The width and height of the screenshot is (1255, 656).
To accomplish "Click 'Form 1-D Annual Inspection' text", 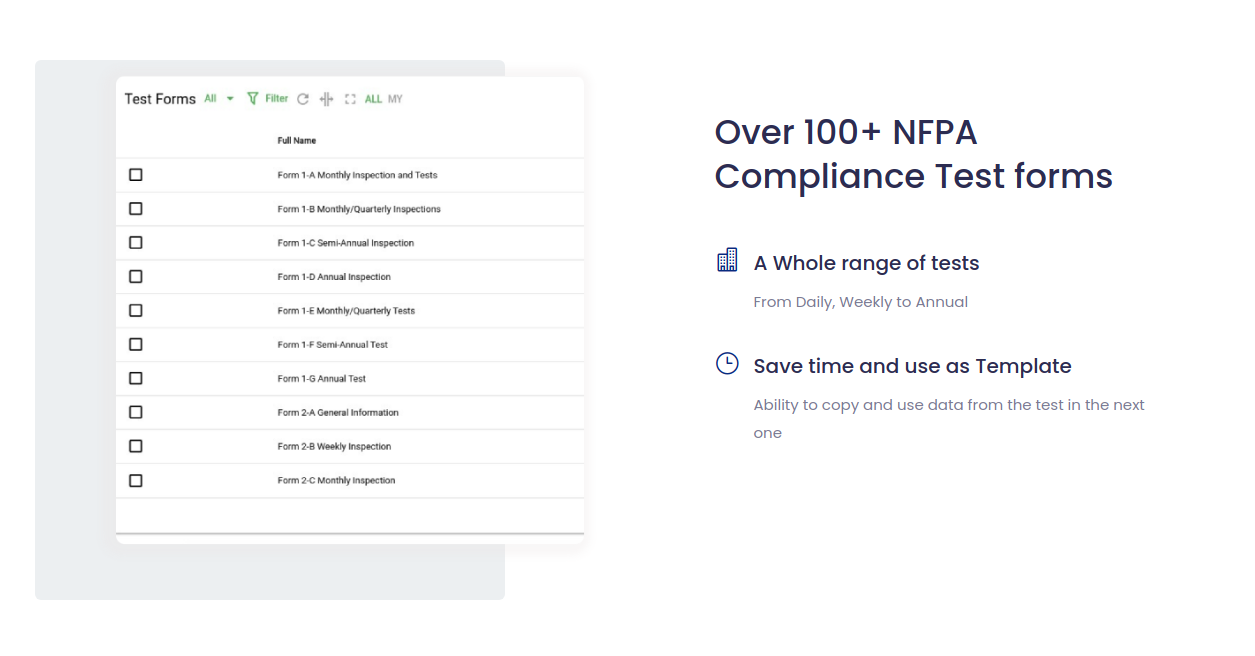I will tap(334, 277).
